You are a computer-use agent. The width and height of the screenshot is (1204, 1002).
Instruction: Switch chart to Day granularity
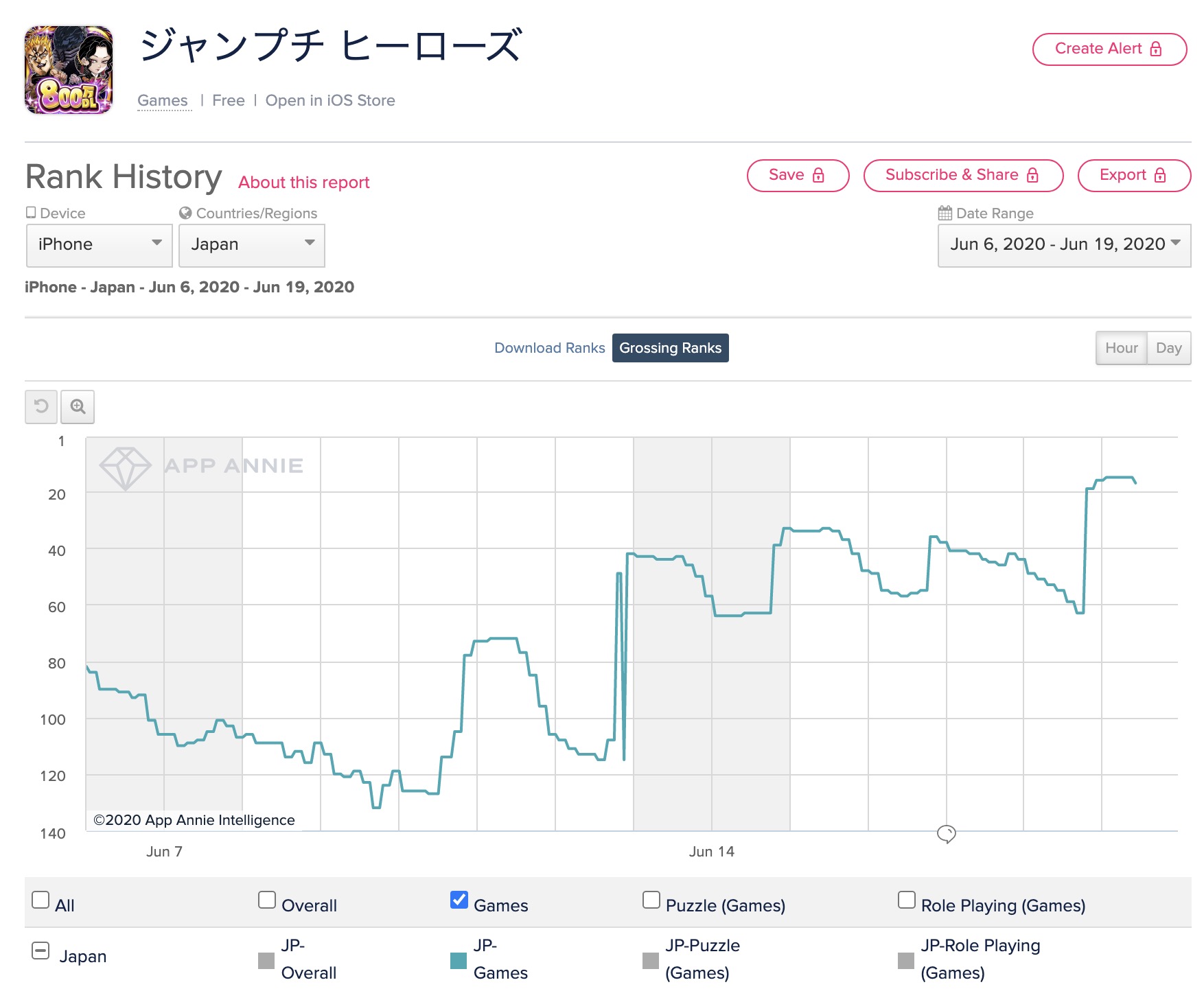1168,348
